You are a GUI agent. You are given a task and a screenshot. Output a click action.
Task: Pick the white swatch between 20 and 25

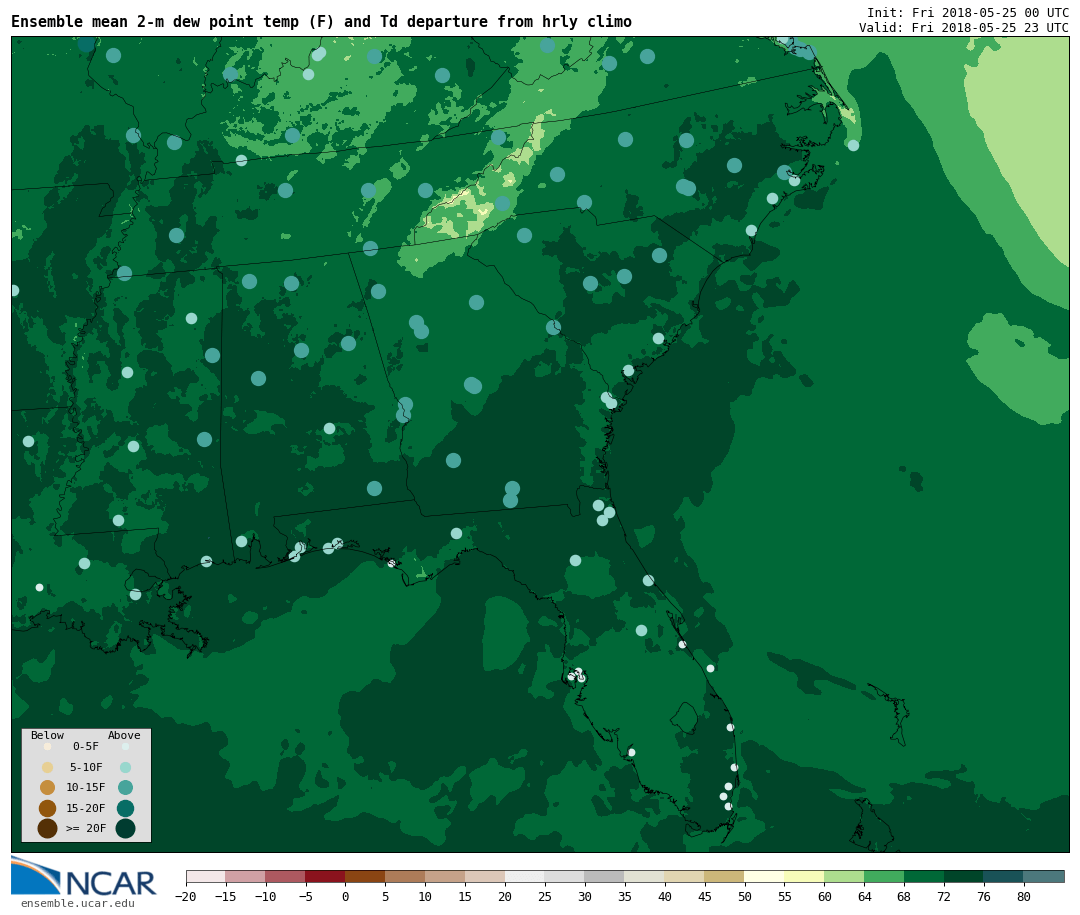pos(525,876)
